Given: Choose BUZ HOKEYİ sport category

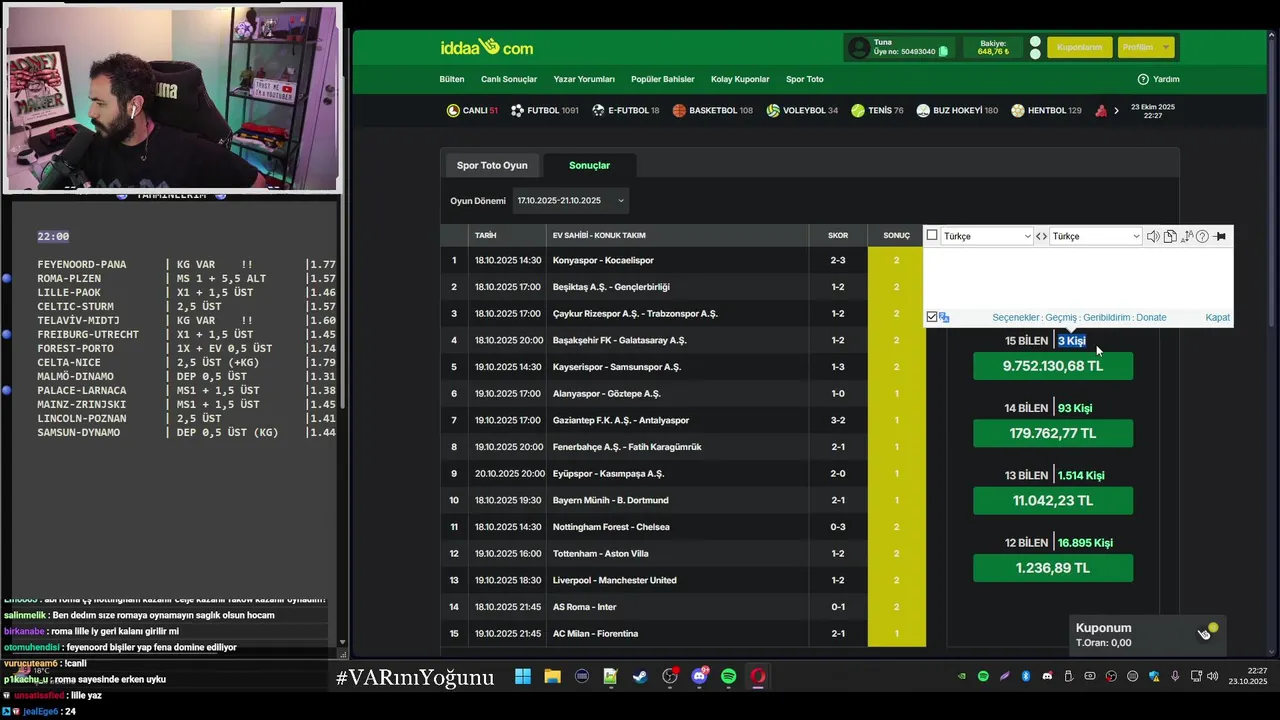Looking at the screenshot, I should click(x=957, y=110).
